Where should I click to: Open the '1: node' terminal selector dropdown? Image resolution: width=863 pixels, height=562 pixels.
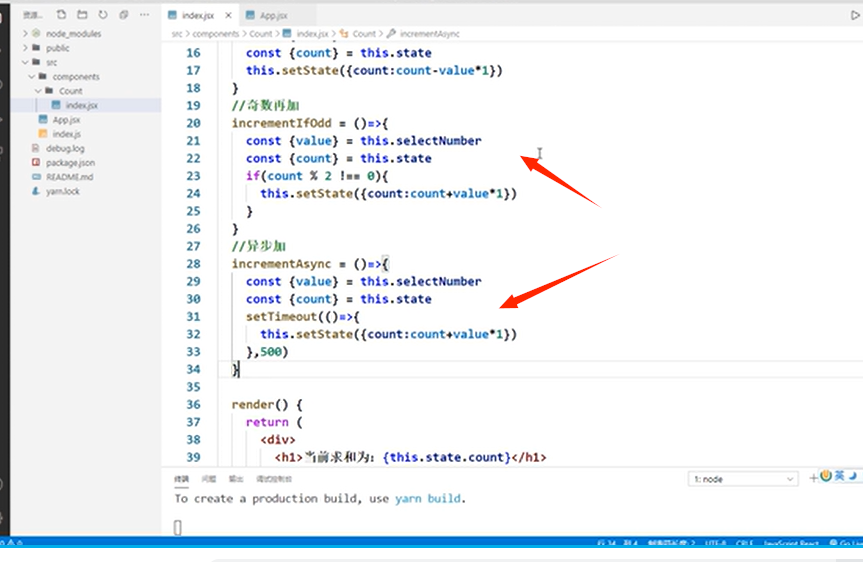[x=743, y=479]
